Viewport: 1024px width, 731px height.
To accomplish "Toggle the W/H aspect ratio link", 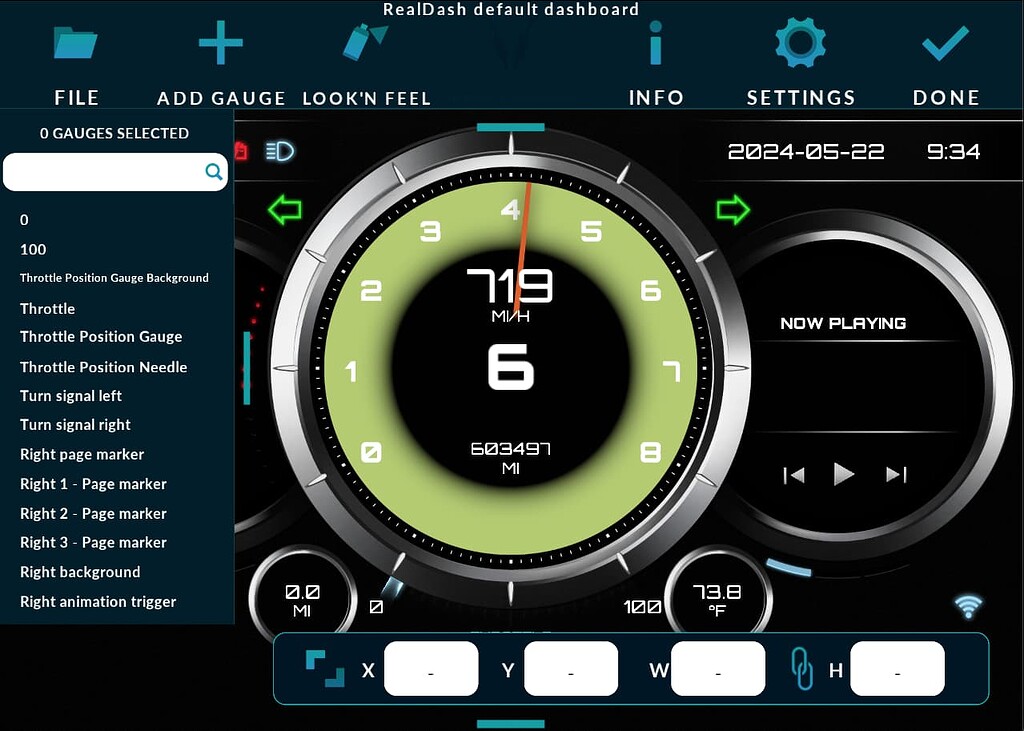I will (x=802, y=668).
